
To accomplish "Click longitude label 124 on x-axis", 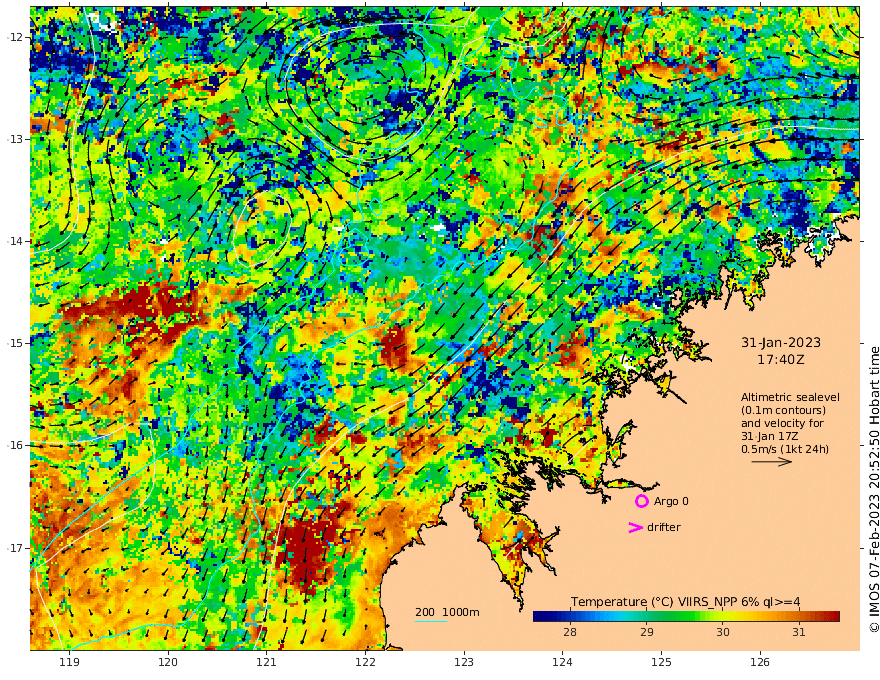I will [x=562, y=662].
